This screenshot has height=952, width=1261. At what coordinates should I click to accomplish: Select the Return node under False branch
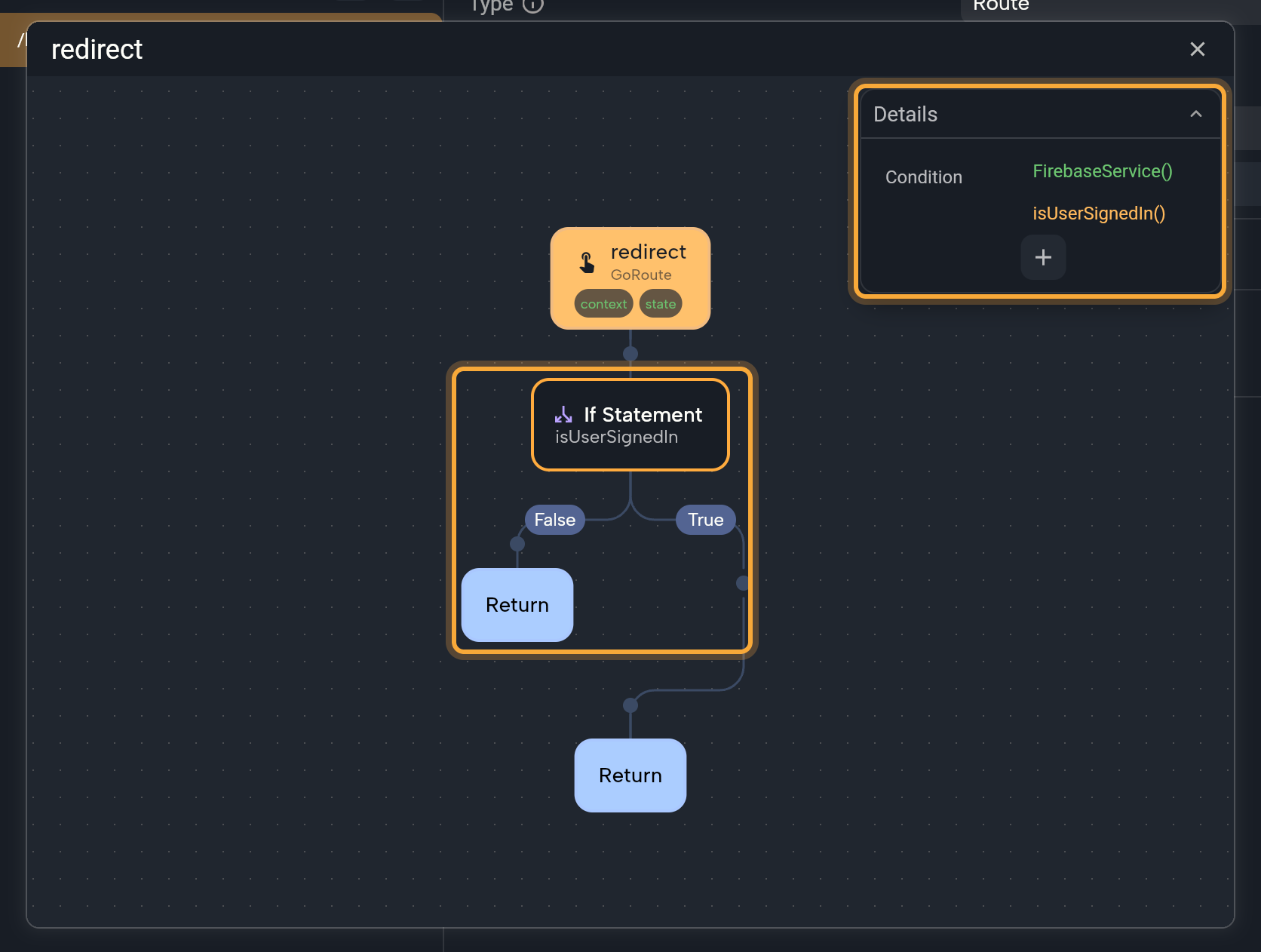(517, 605)
